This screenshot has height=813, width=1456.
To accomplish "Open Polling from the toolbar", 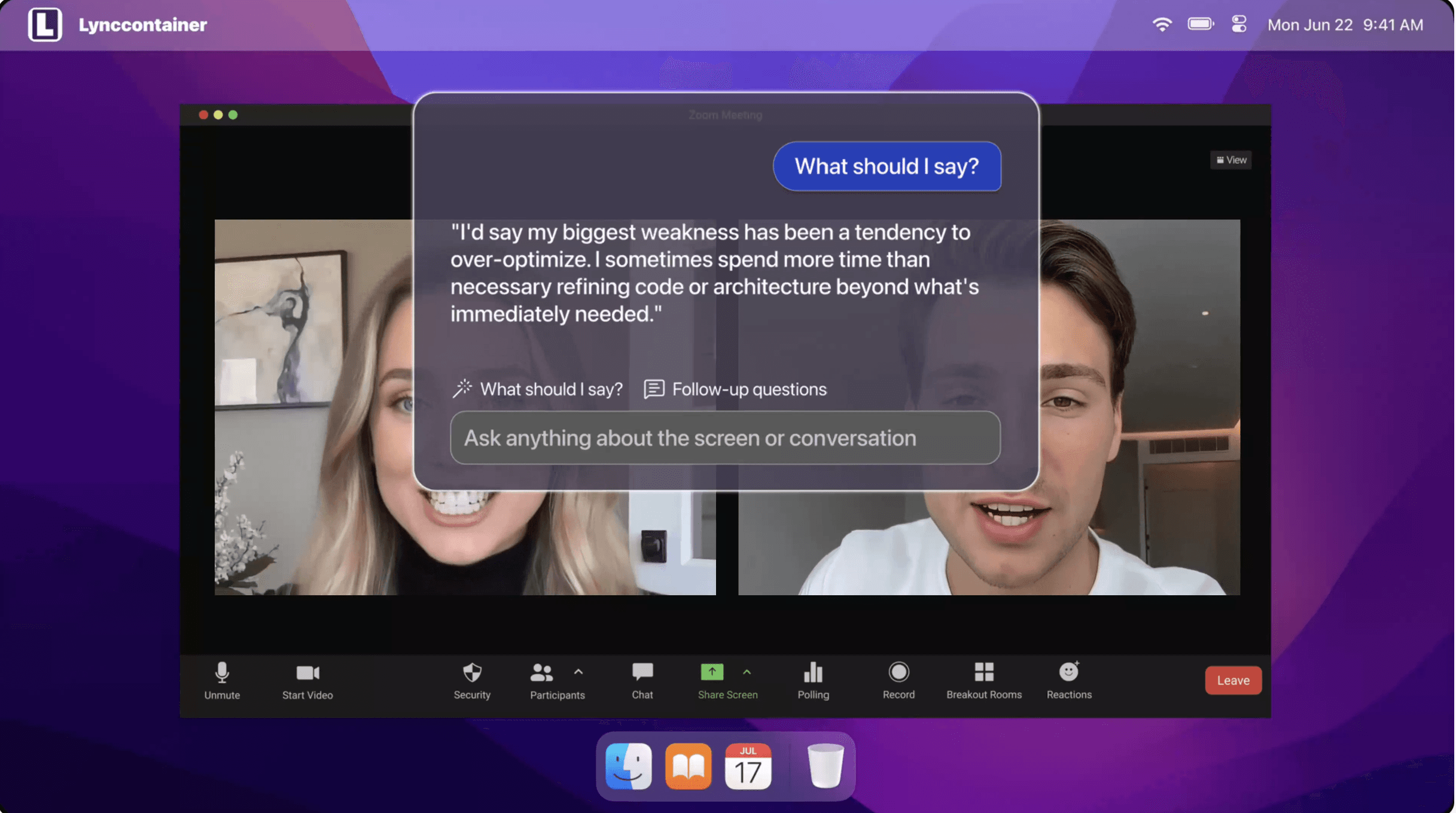I will click(813, 680).
